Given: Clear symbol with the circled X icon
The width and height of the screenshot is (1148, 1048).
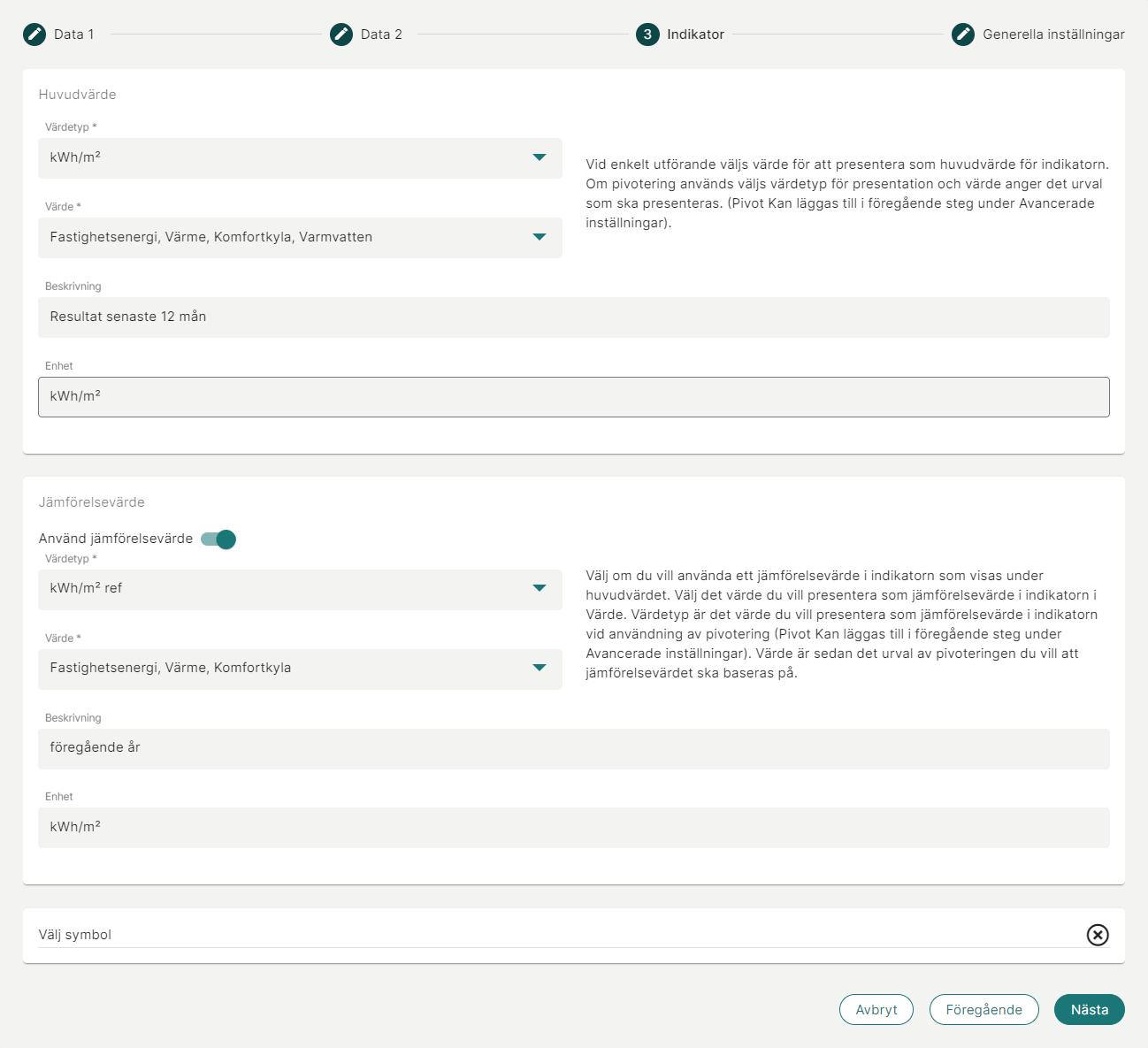Looking at the screenshot, I should click(1098, 935).
